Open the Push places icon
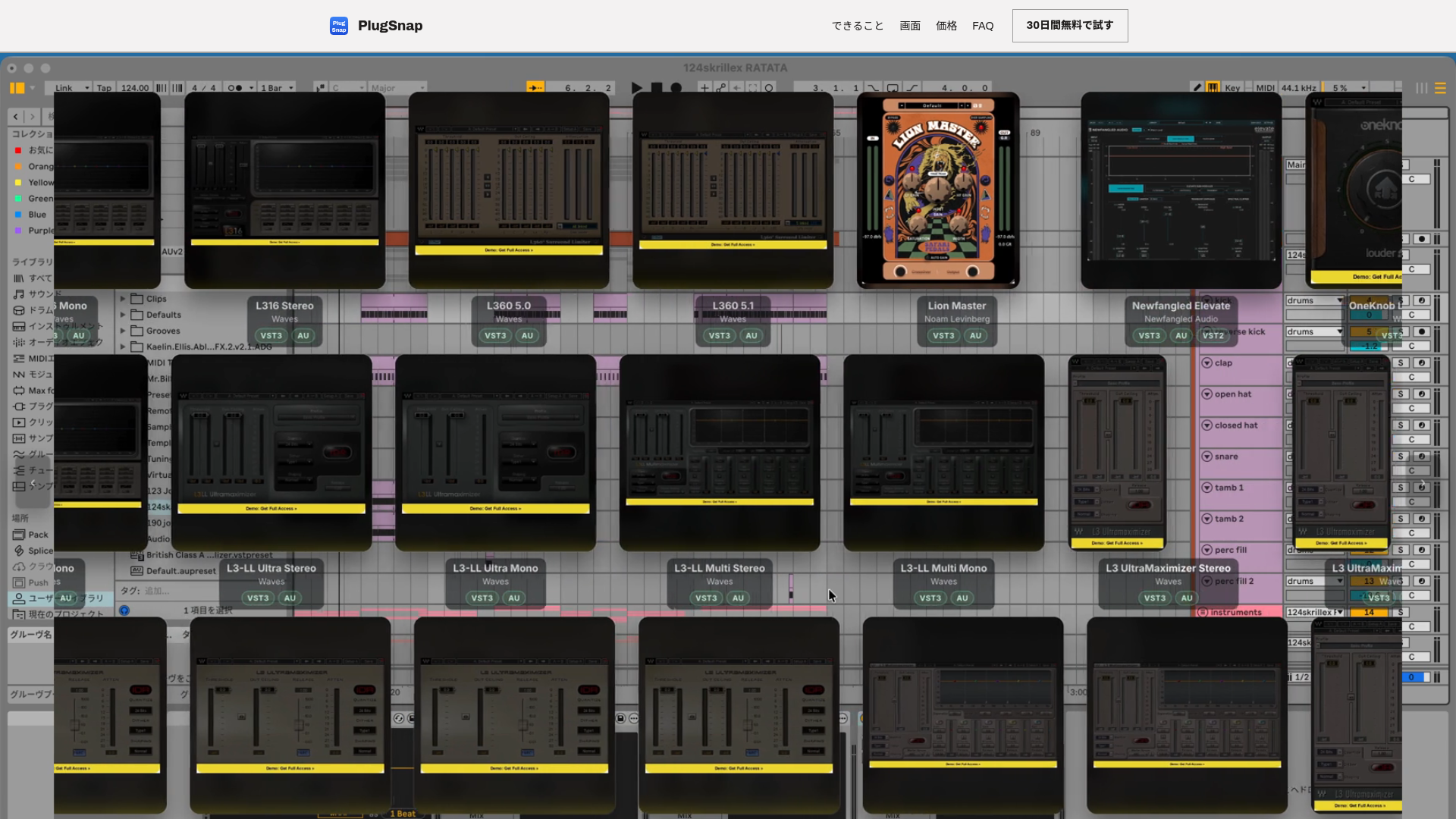The width and height of the screenshot is (1456, 819). [19, 582]
